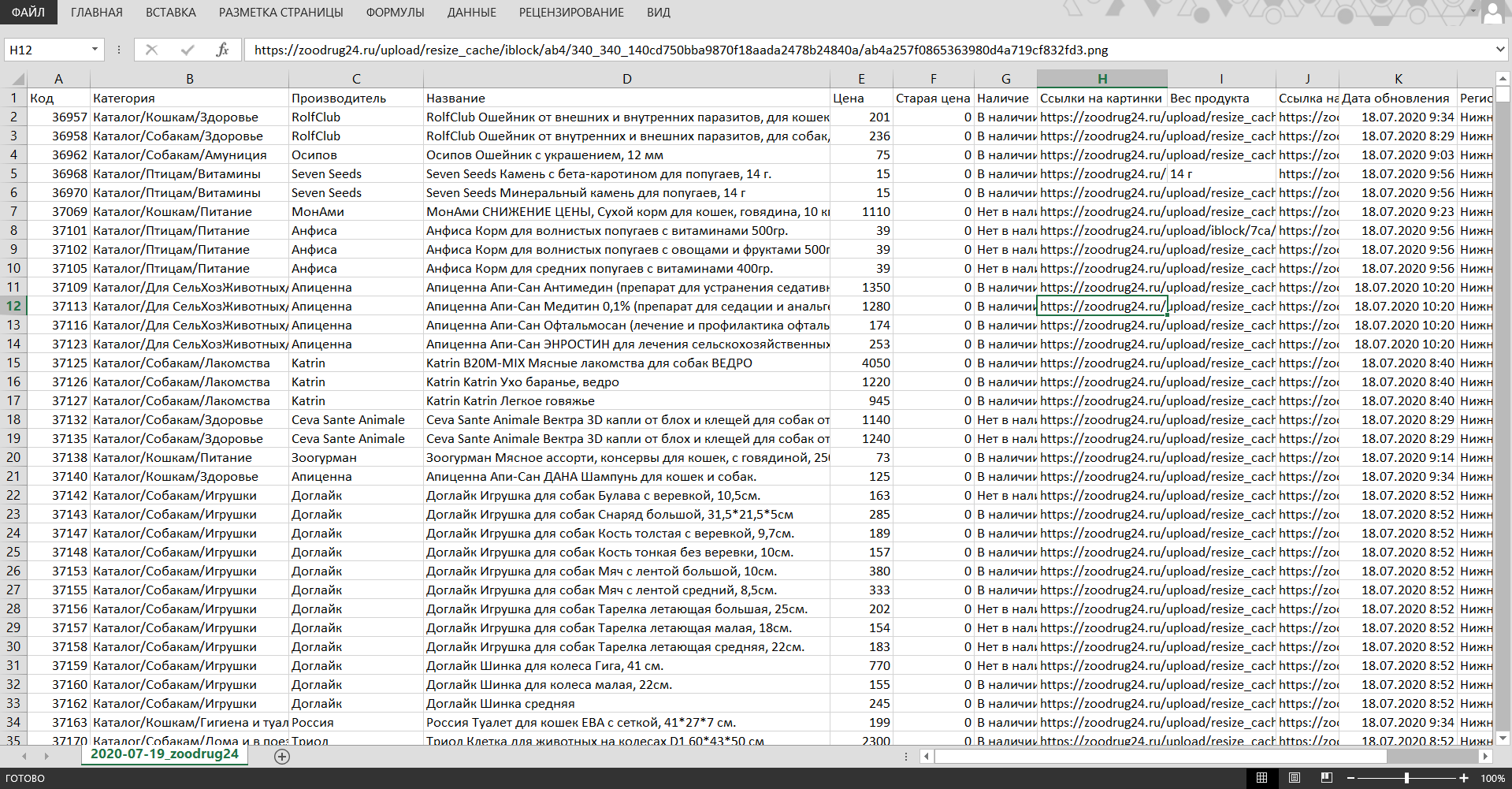Select the 'МонАми' manufacturer cell
1512x789 pixels.
pos(356,211)
